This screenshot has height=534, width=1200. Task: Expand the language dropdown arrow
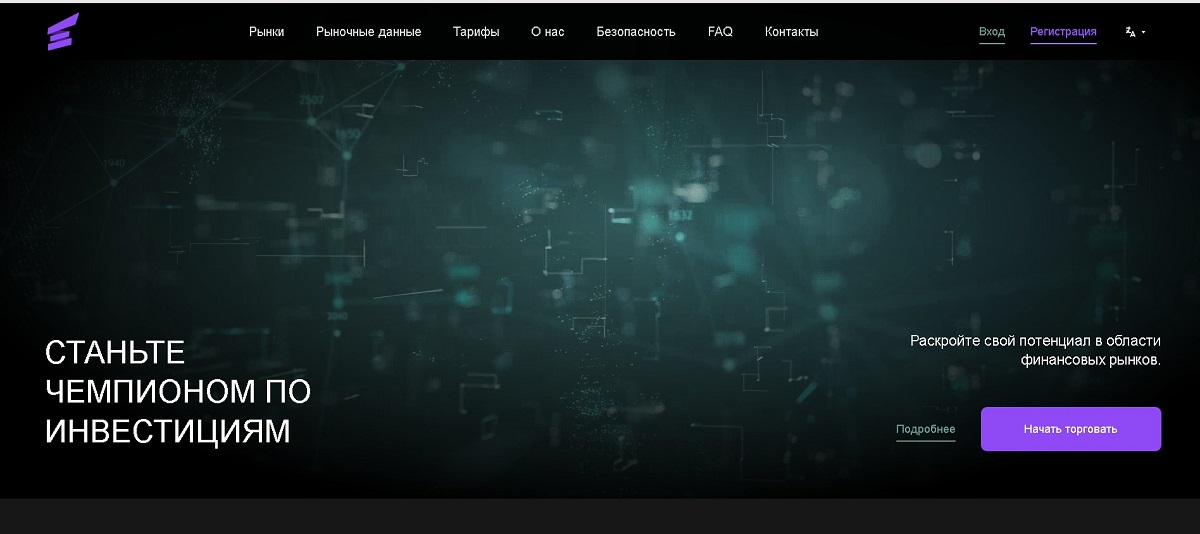[1143, 32]
